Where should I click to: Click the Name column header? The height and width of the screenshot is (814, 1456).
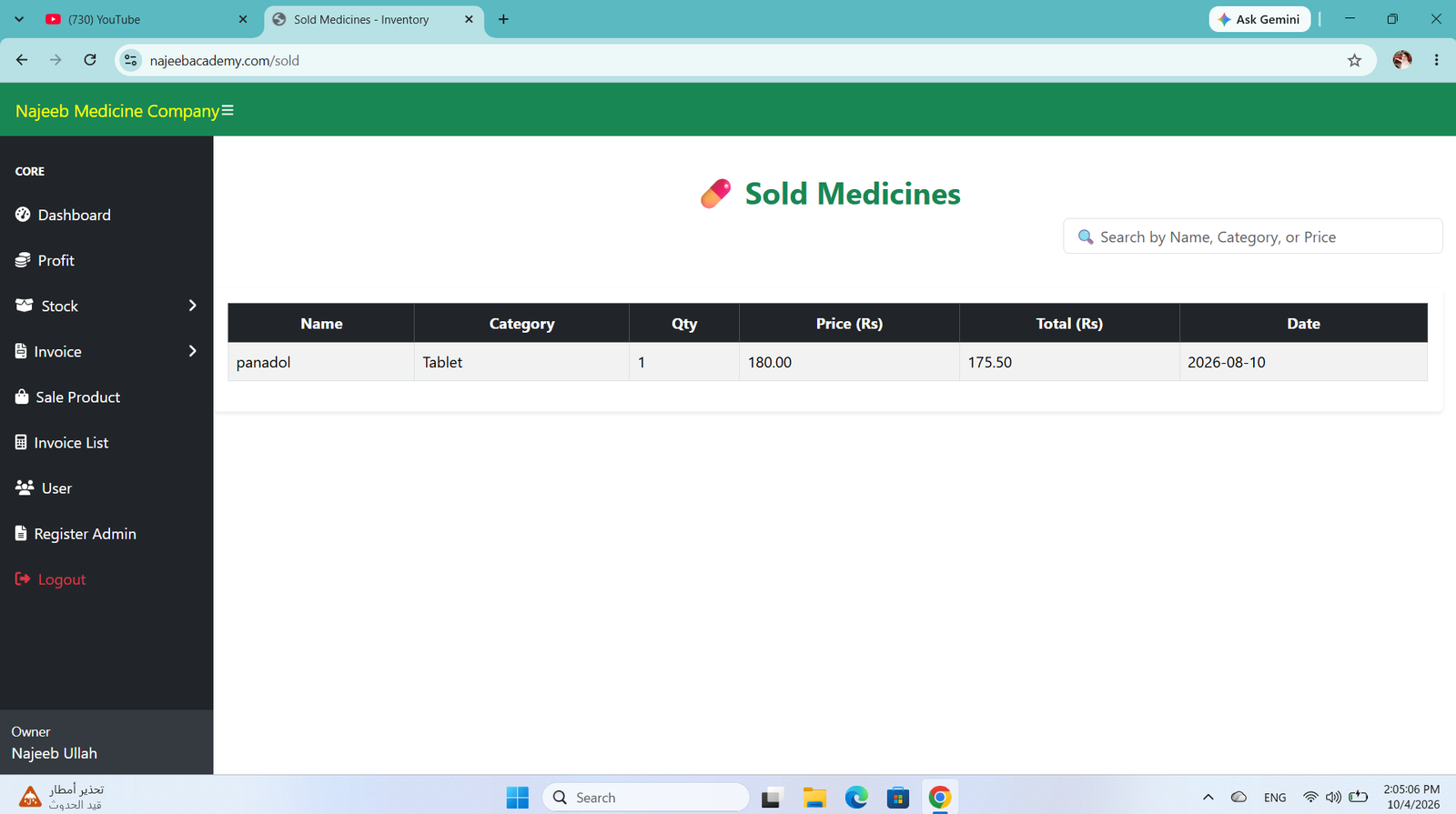[x=321, y=323]
